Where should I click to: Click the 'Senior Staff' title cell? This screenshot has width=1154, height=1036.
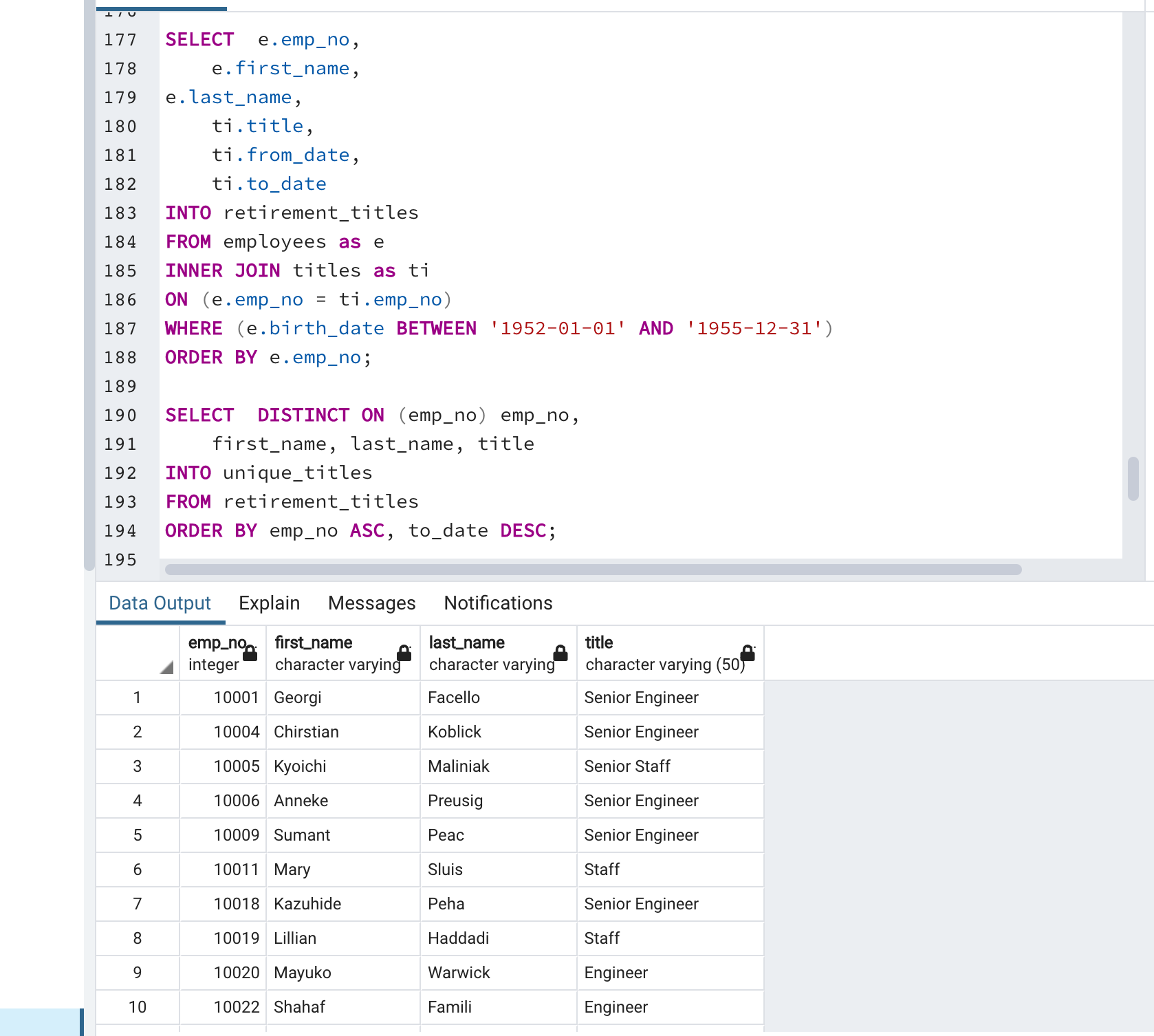(x=671, y=766)
